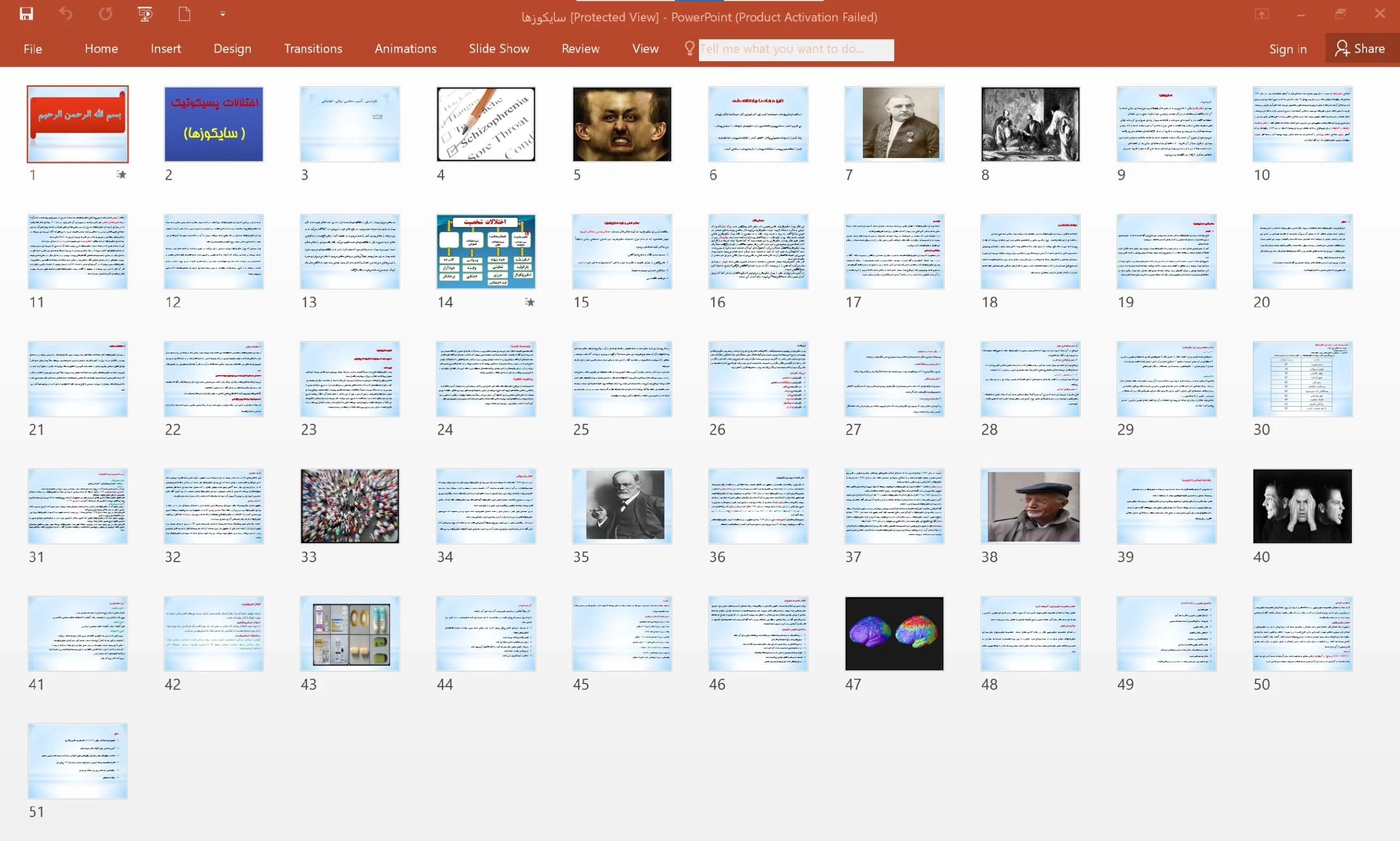Open the Review tab
The width and height of the screenshot is (1400, 841).
coord(580,49)
